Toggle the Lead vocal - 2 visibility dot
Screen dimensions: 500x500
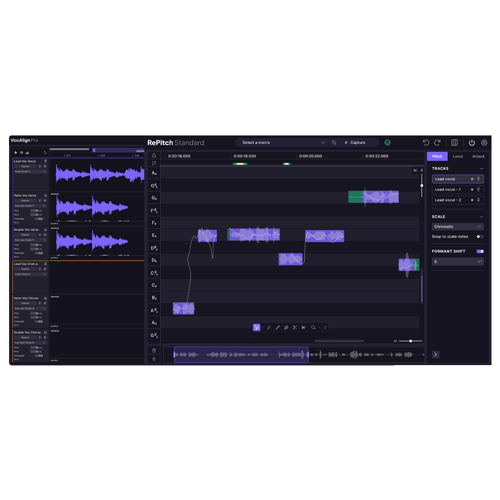click(x=472, y=200)
